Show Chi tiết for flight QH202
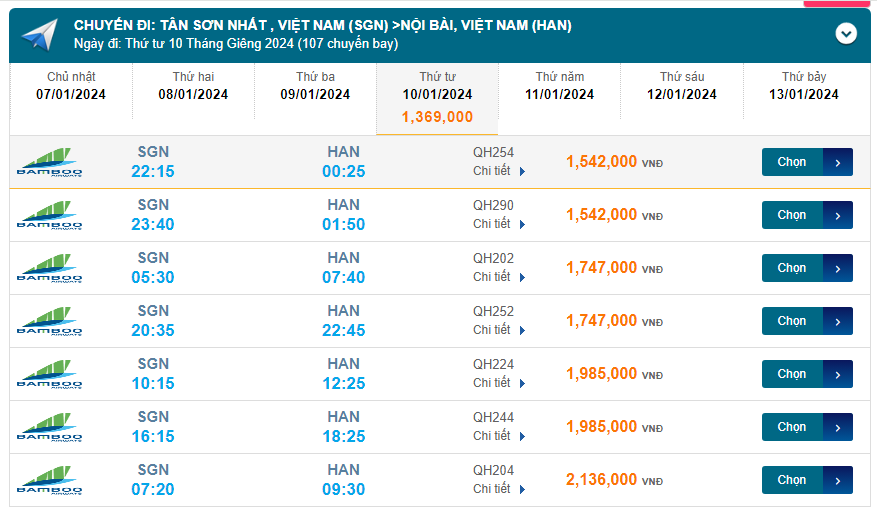Image resolution: width=877 pixels, height=525 pixels. [x=498, y=277]
